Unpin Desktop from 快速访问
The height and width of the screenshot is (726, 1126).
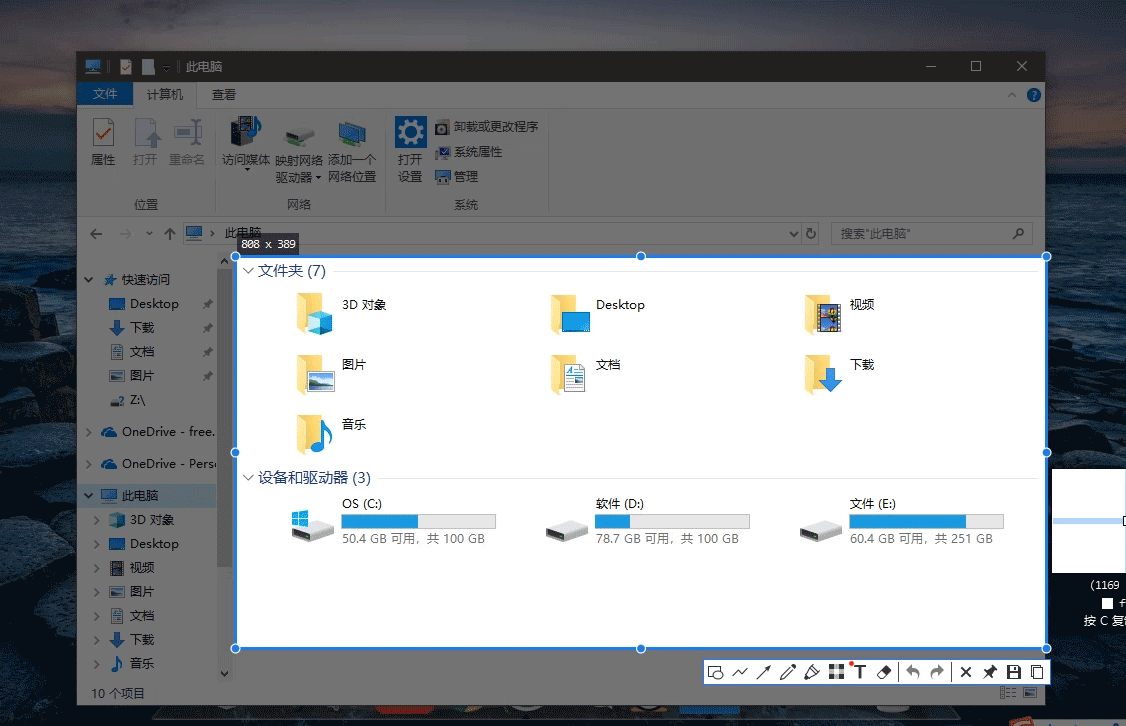click(x=208, y=304)
